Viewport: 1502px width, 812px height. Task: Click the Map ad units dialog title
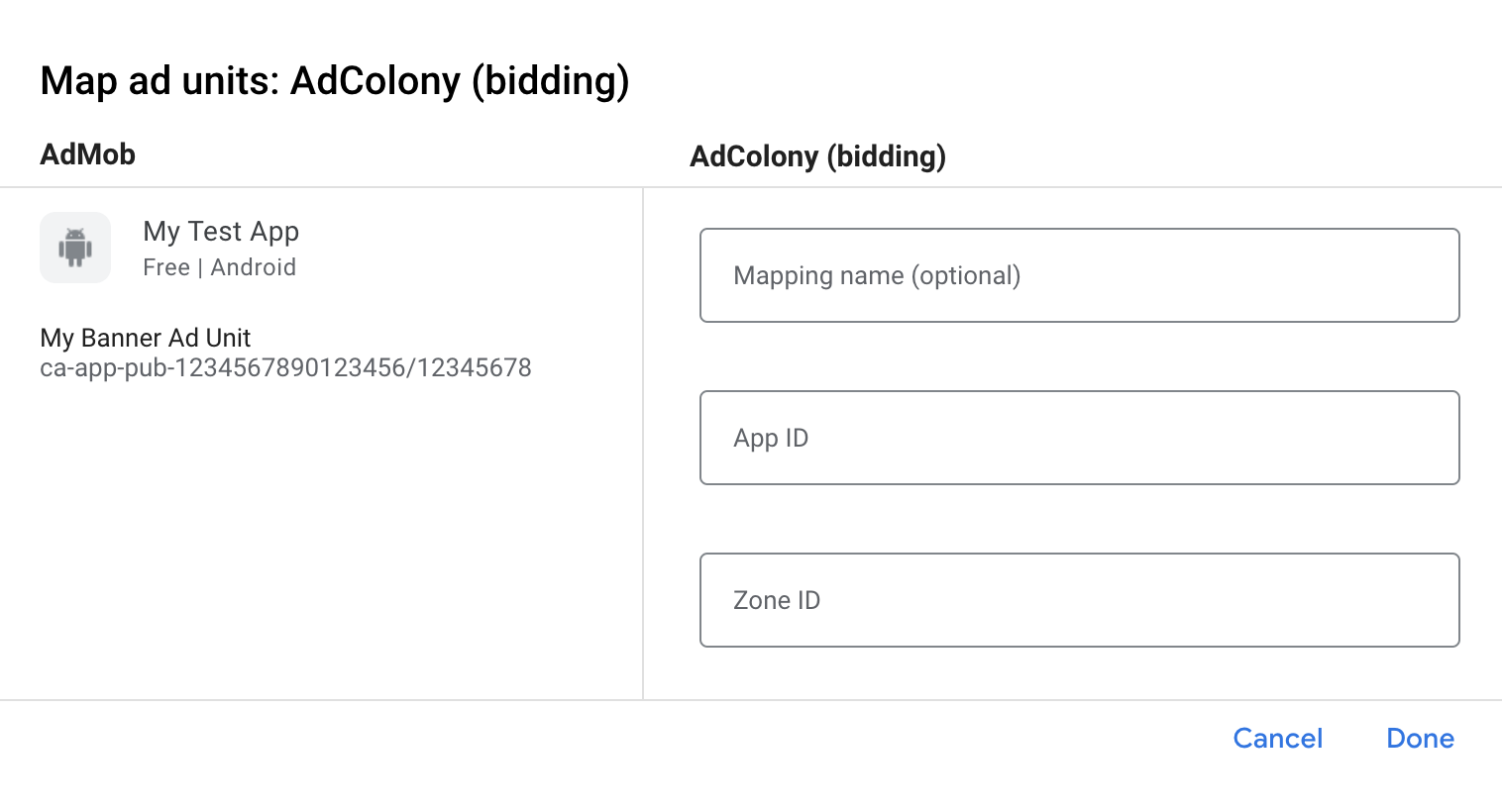336,80
